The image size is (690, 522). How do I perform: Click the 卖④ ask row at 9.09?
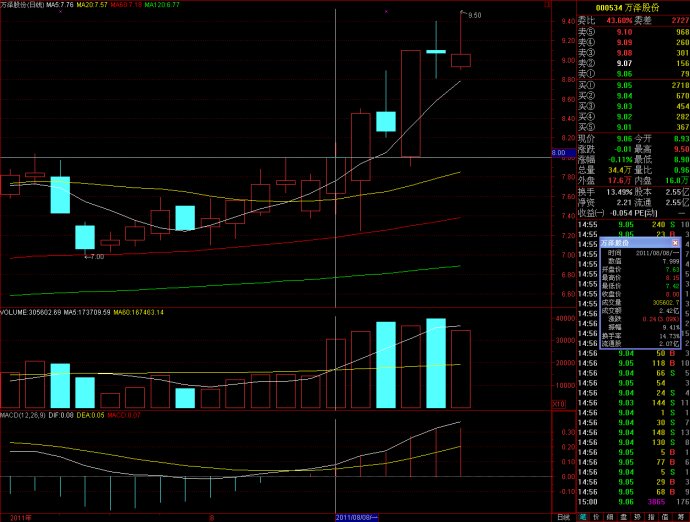click(633, 42)
